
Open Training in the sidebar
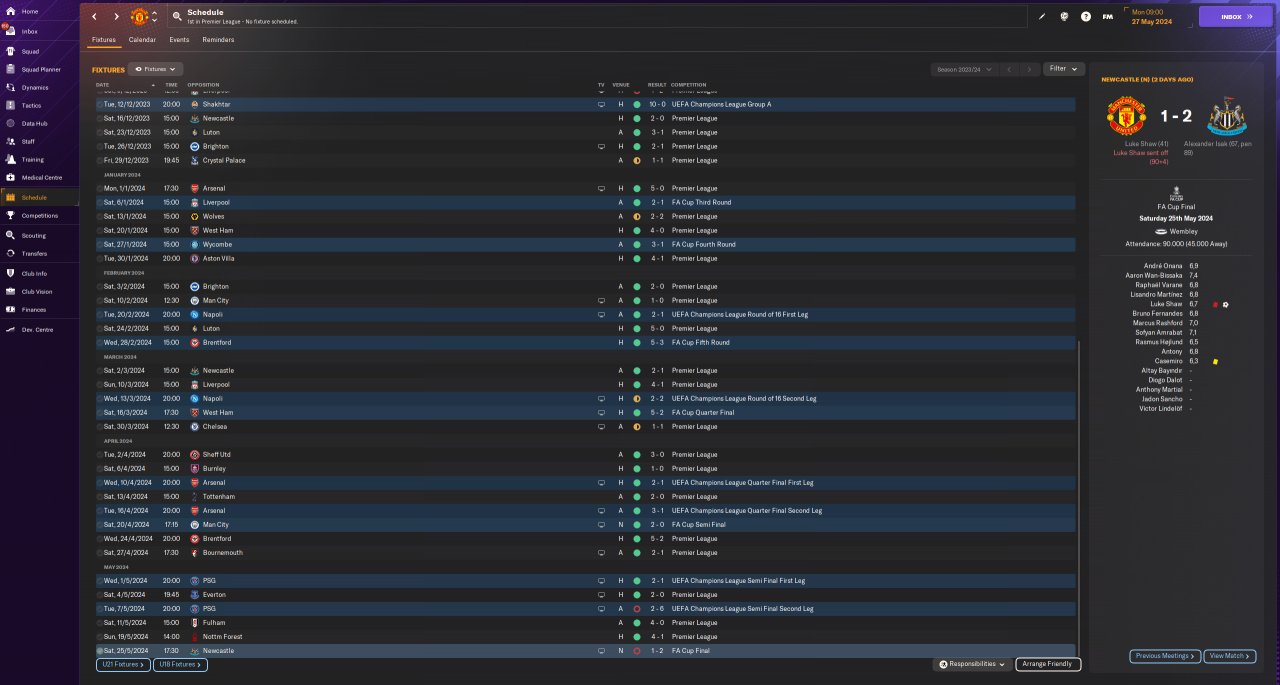pyautogui.click(x=40, y=159)
